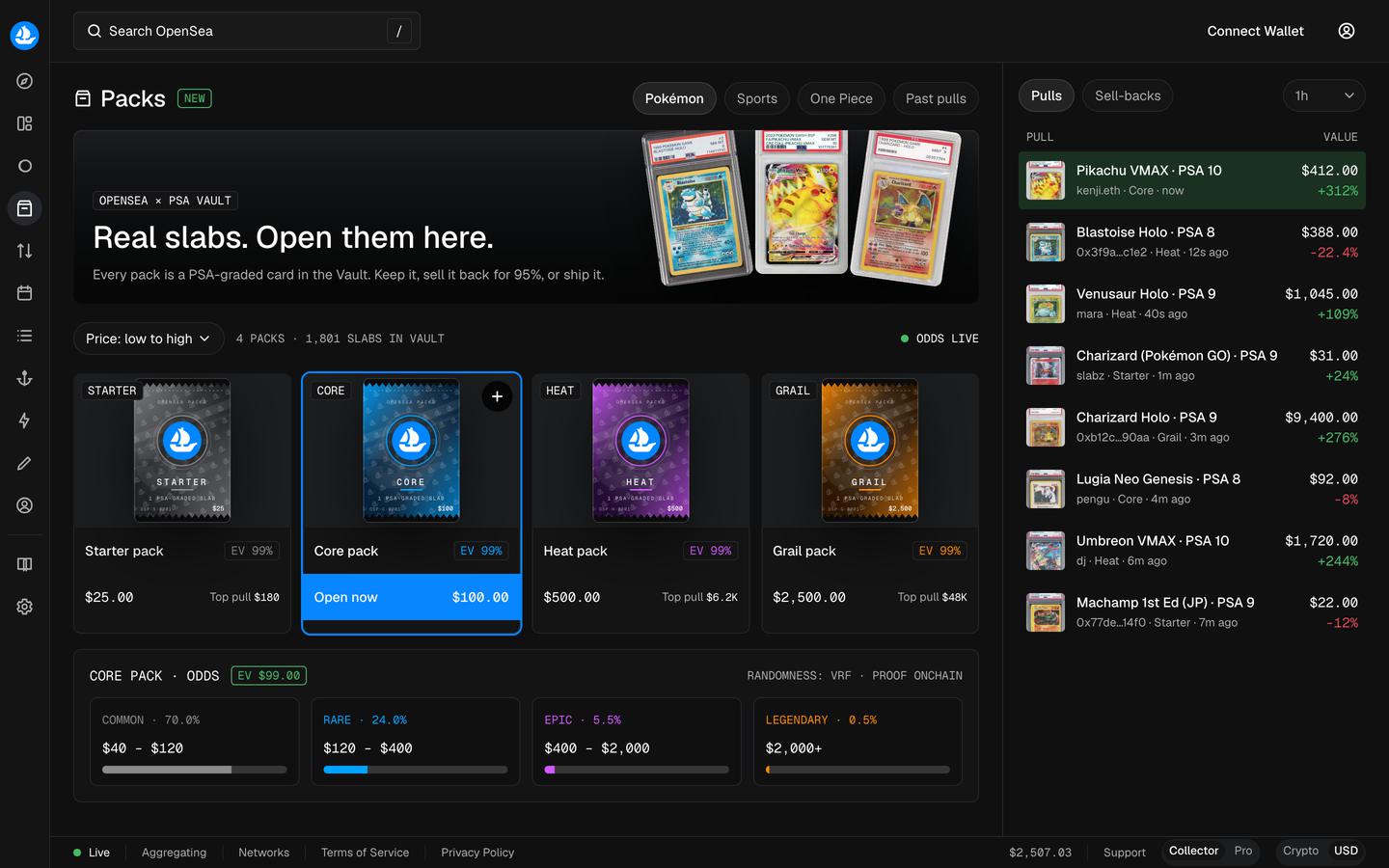Select the Grail pack card image
The width and height of the screenshot is (1389, 868).
tap(870, 450)
